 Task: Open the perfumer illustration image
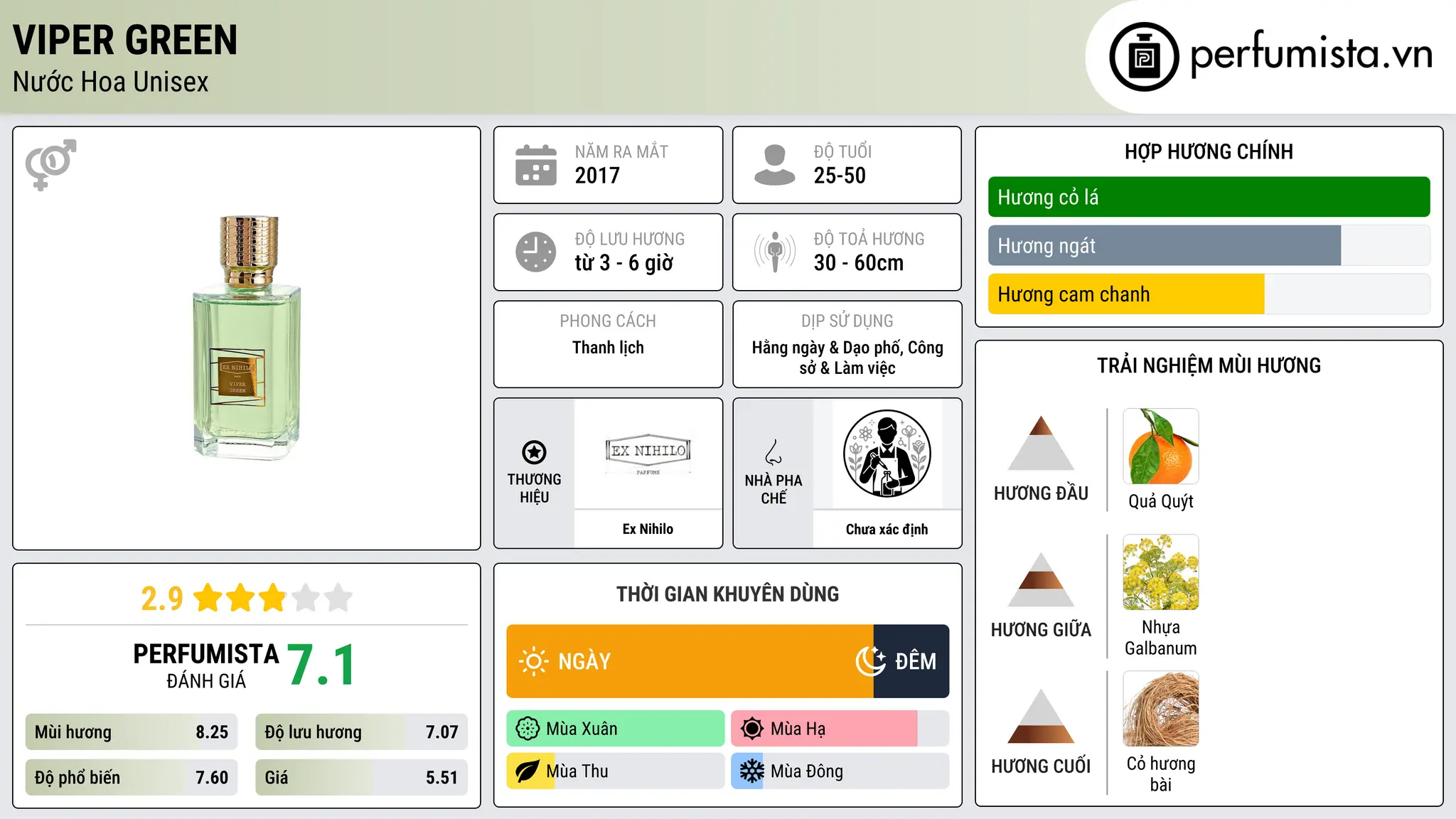point(887,454)
